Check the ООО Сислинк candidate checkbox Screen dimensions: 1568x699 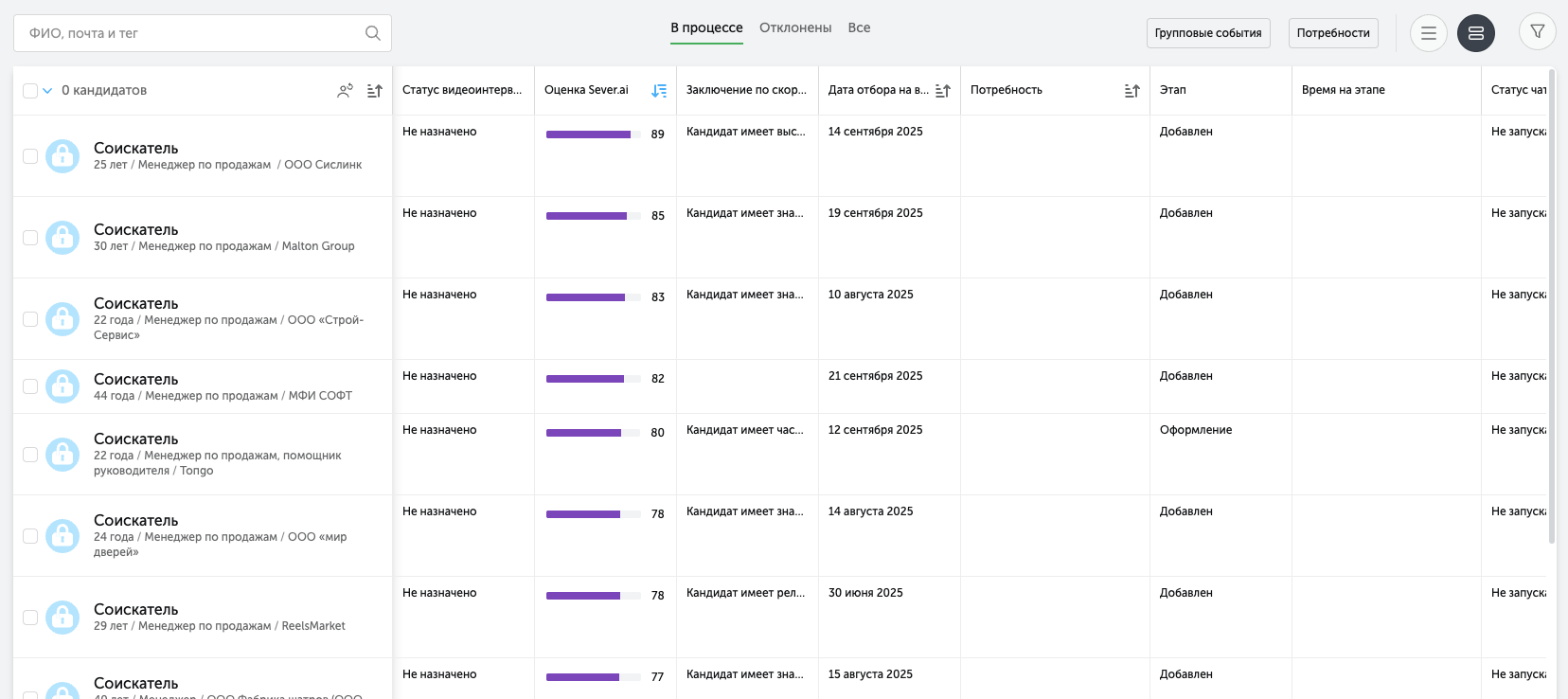30,156
